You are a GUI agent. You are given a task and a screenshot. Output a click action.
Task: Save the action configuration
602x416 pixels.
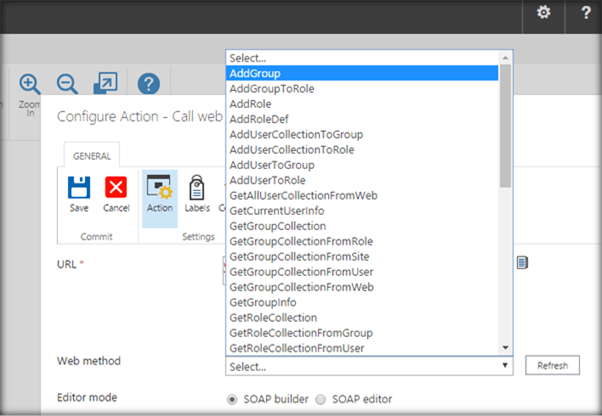click(x=79, y=194)
